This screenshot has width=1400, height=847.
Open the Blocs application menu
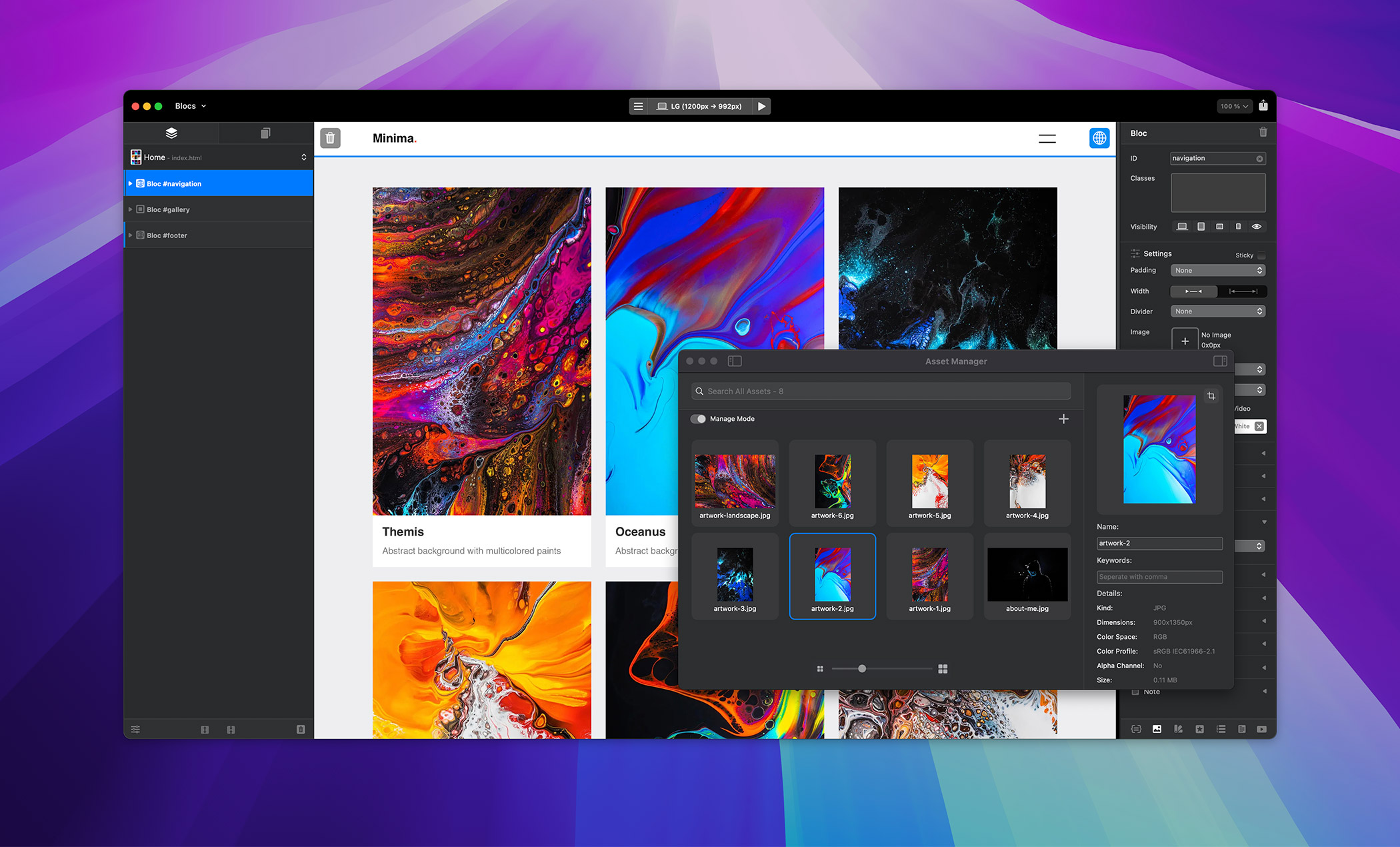pyautogui.click(x=189, y=105)
